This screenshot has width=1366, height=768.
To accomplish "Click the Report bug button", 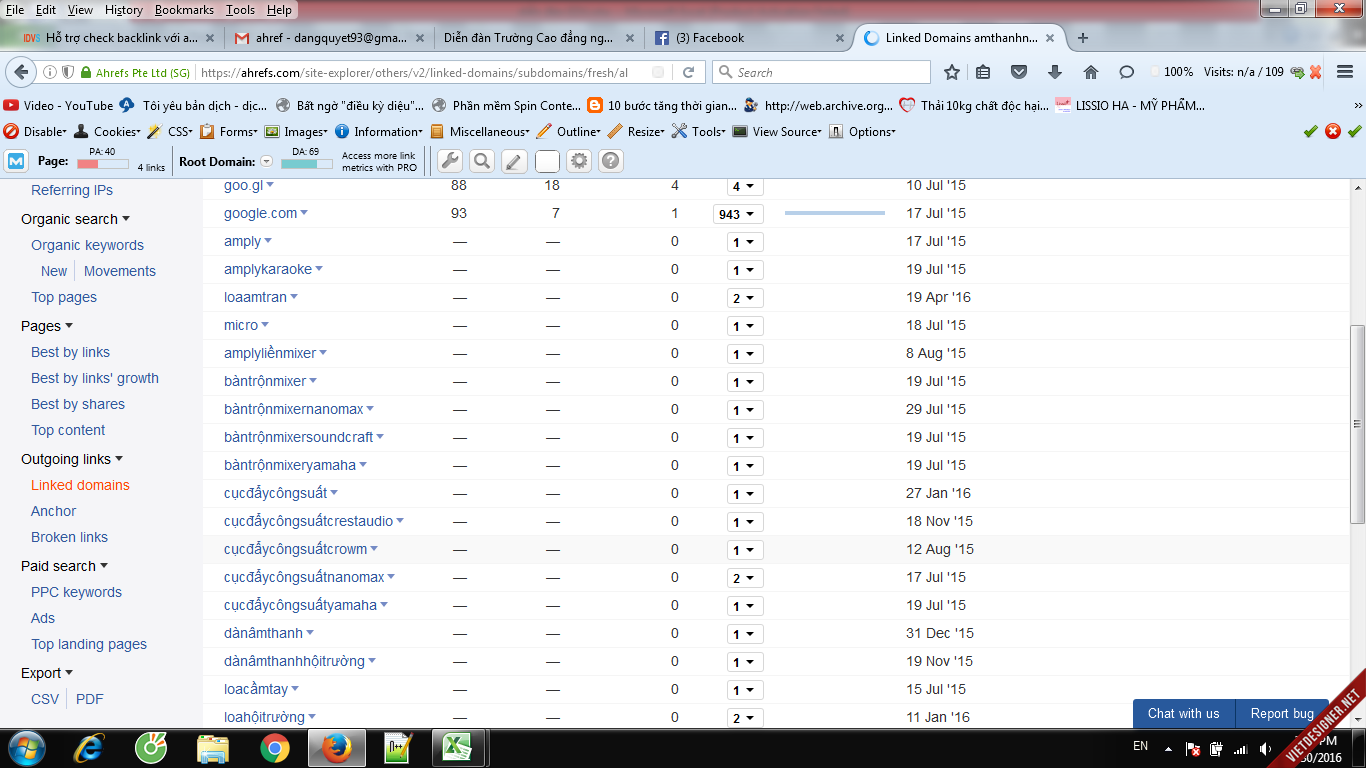I will 1282,713.
